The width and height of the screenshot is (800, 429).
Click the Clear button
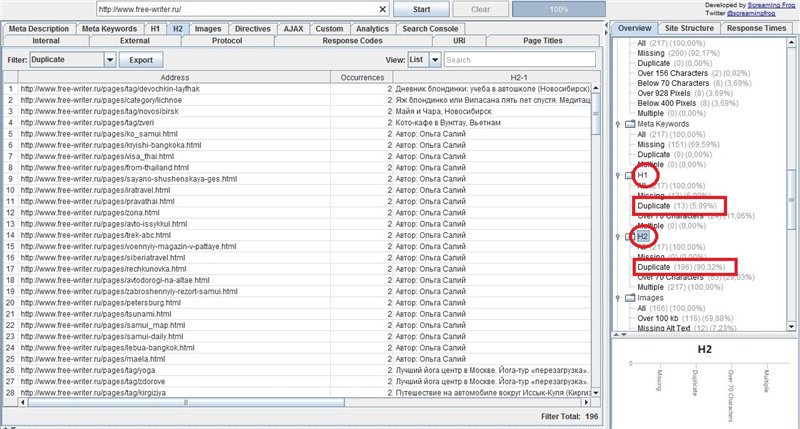tap(481, 9)
